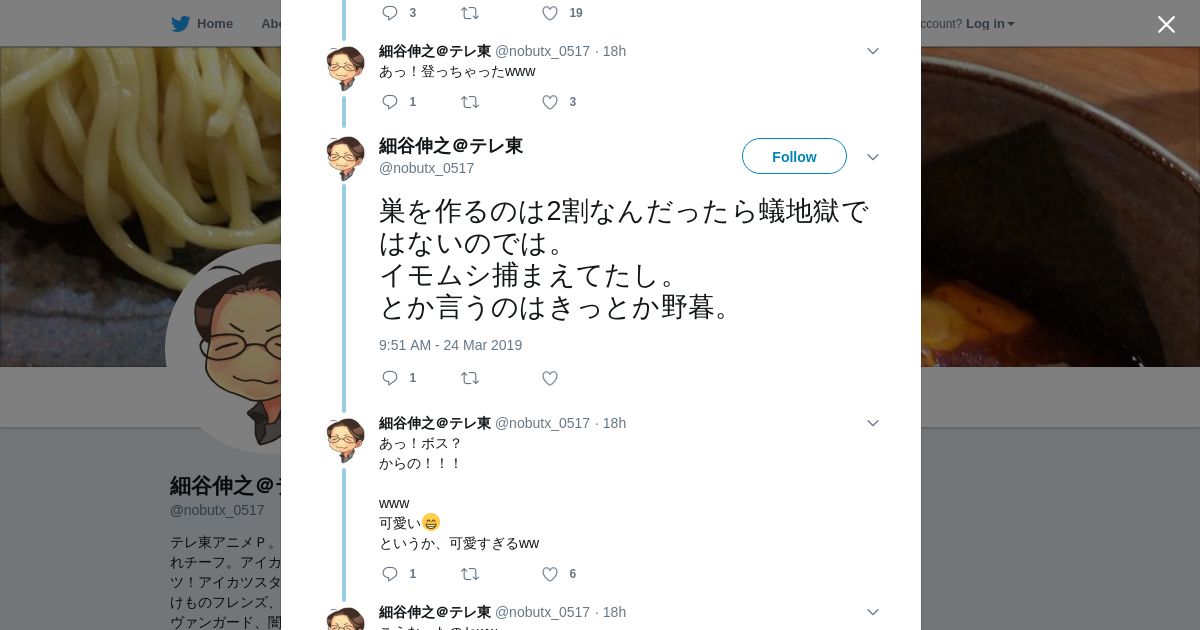The image size is (1200, 630).
Task: Like the tweet ending 可愛すぎるww
Action: pyautogui.click(x=549, y=574)
